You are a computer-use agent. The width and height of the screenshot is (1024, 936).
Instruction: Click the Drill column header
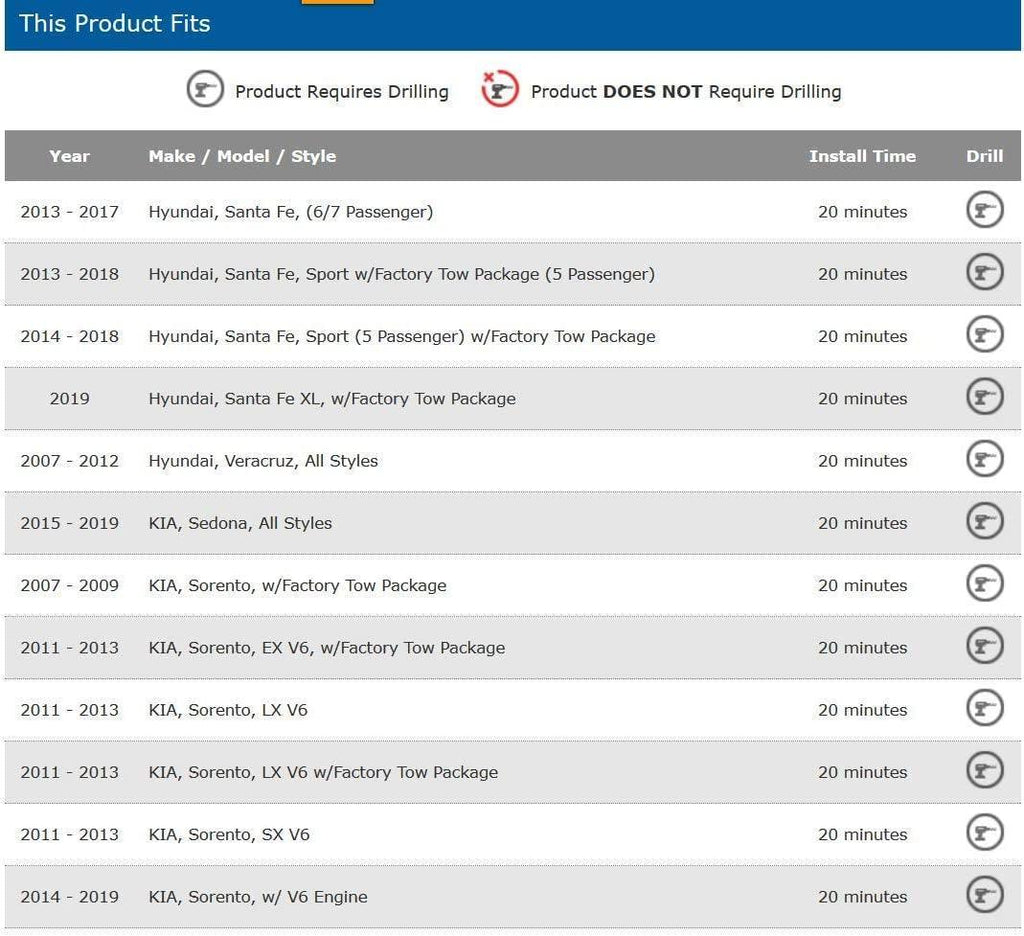[984, 156]
